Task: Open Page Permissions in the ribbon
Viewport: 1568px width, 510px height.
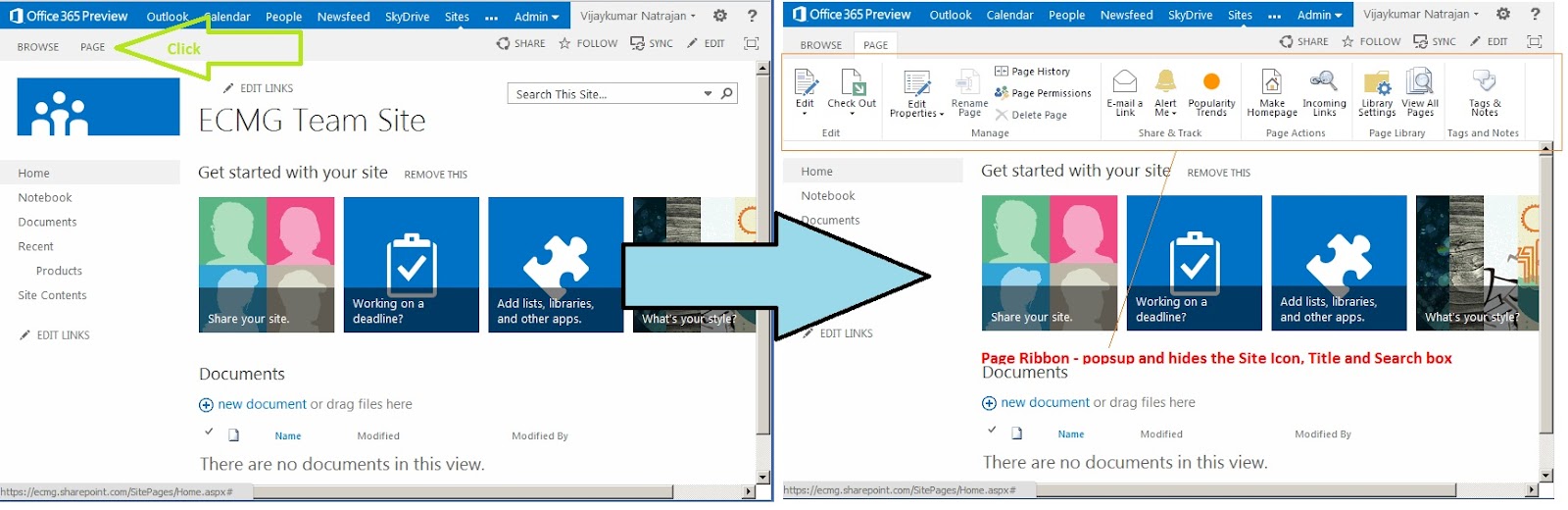Action: [x=1043, y=93]
